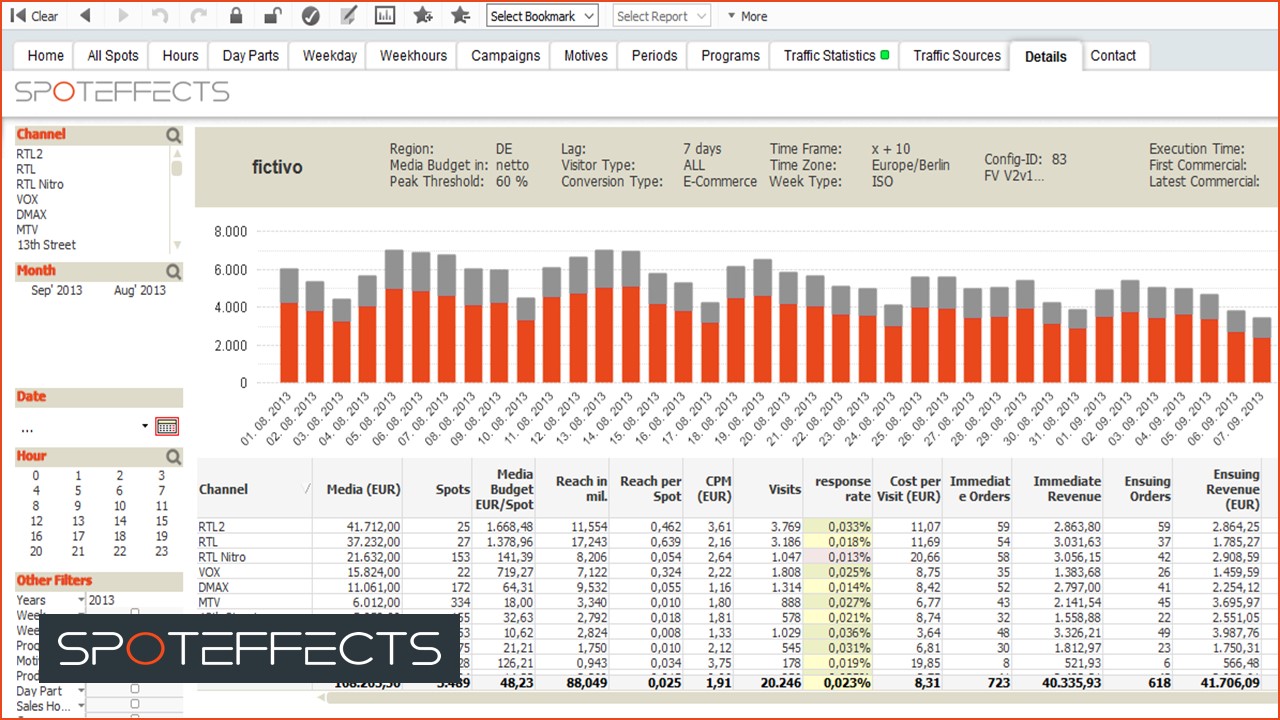Select RTL Nitro in Channel list
Viewport: 1280px width, 720px height.
click(x=40, y=184)
